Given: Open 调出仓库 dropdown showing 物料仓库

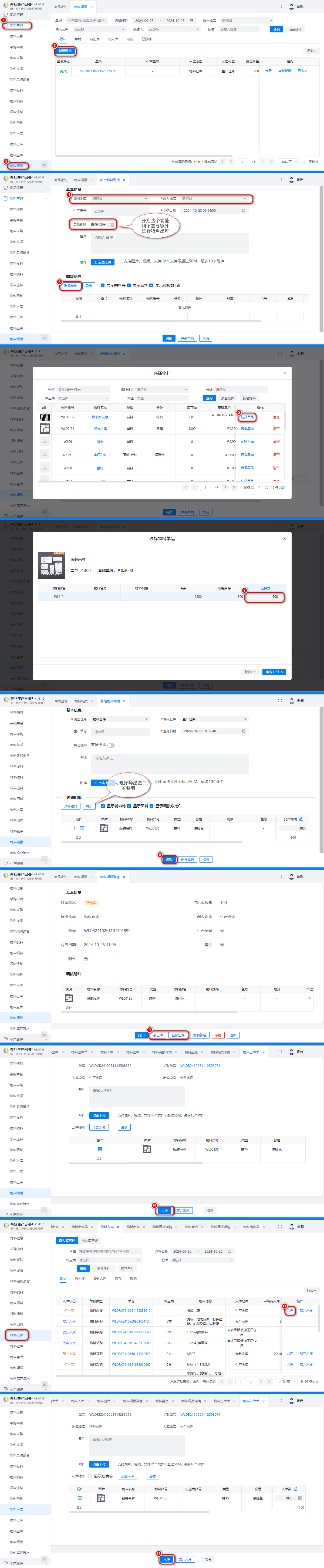Looking at the screenshot, I should (x=119, y=719).
